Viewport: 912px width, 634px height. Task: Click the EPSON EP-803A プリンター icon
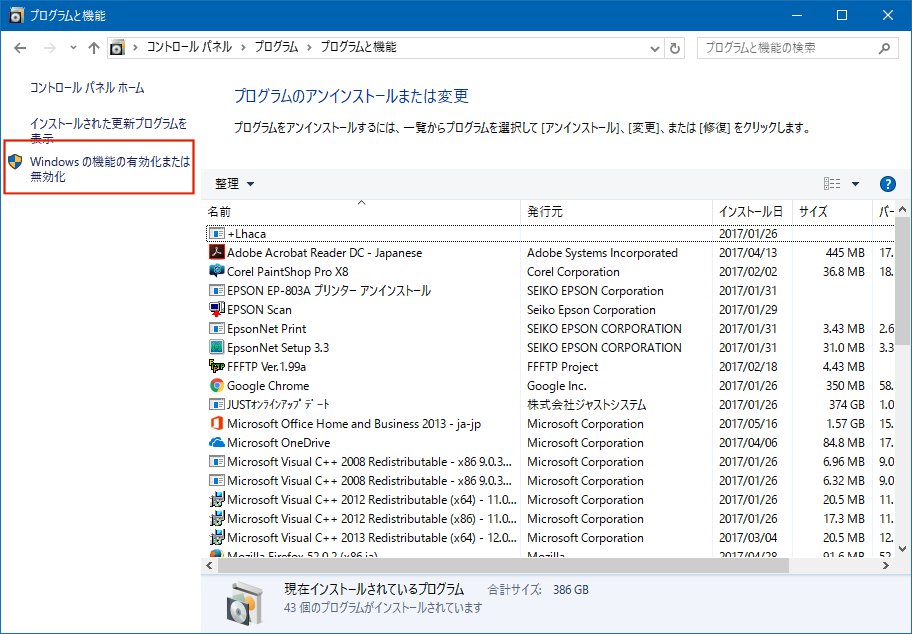point(216,290)
